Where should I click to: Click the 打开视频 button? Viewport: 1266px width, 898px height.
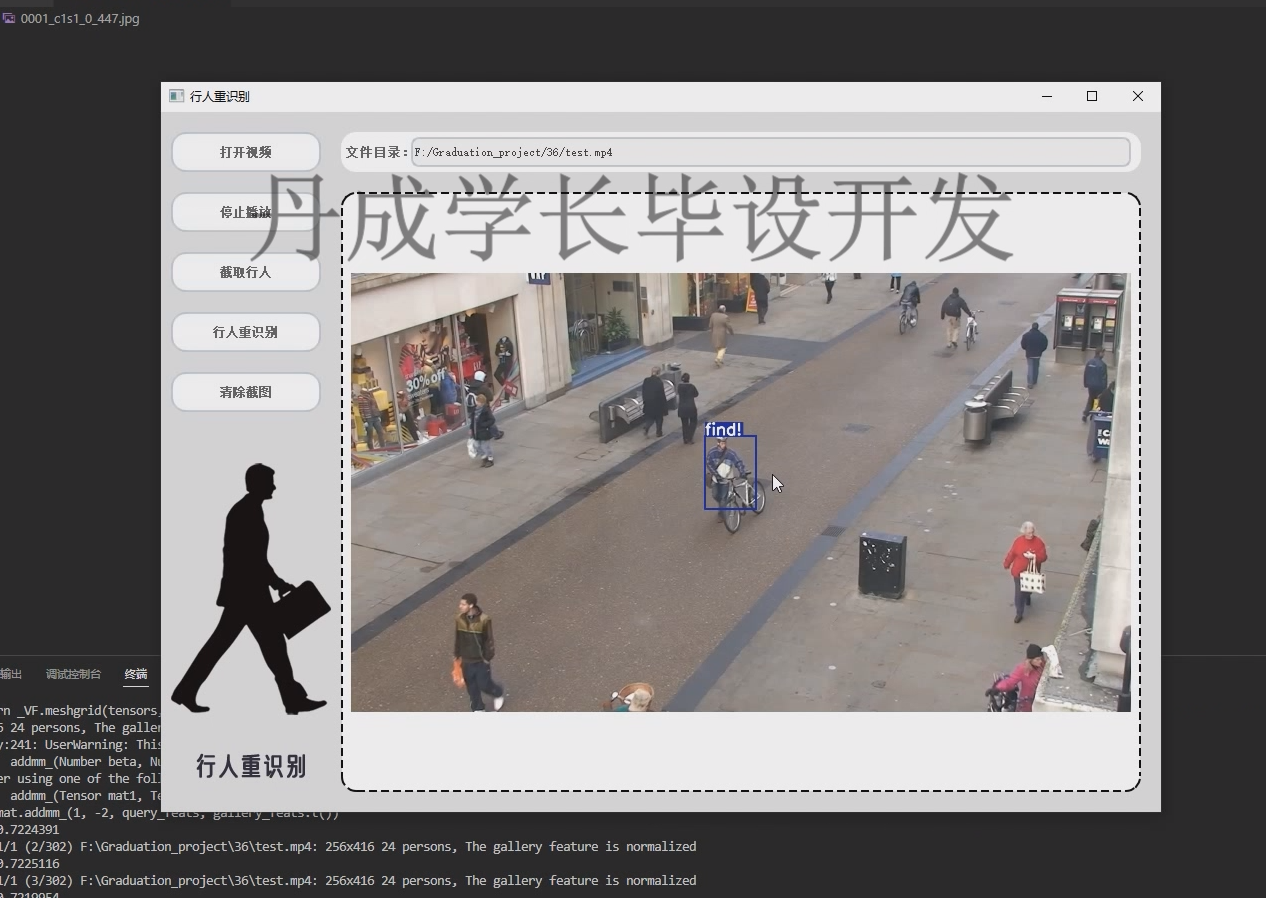[245, 152]
